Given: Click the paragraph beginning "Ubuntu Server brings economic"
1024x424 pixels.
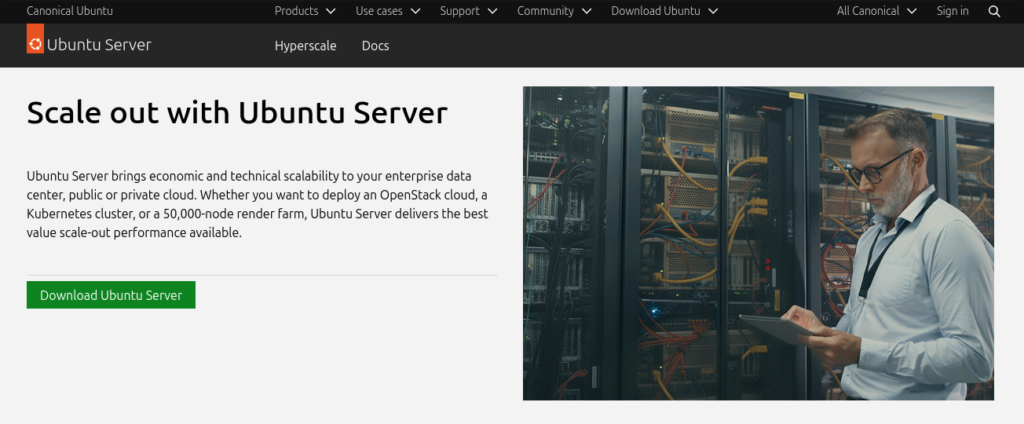Looking at the screenshot, I should (257, 204).
